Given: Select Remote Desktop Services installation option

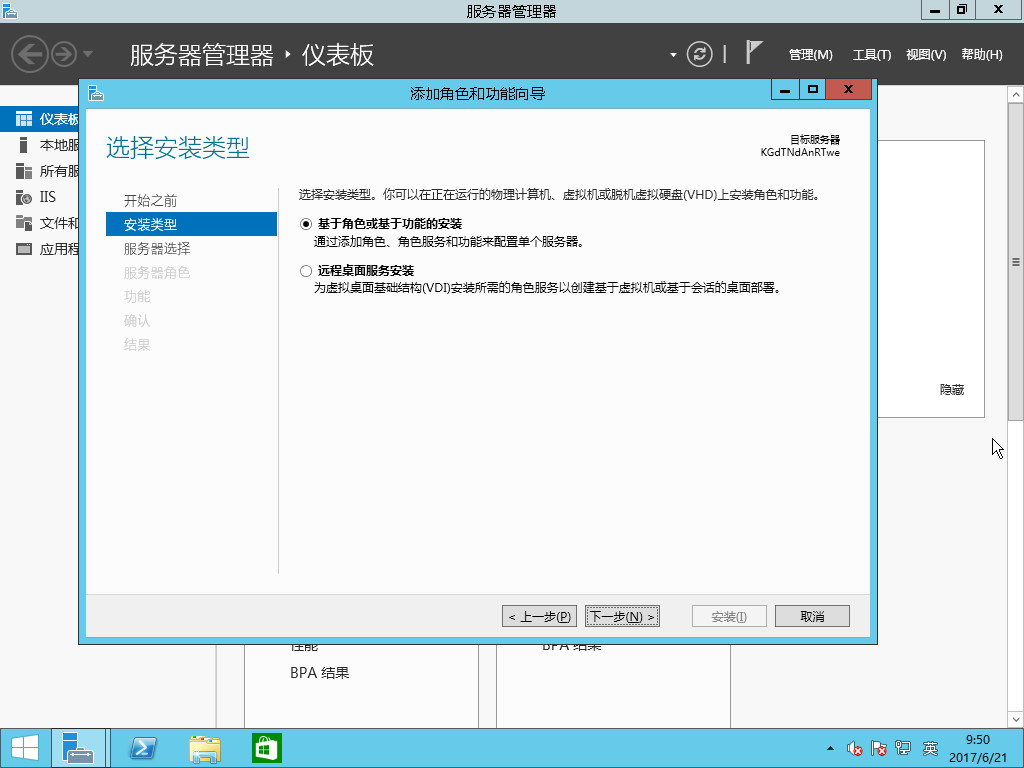Looking at the screenshot, I should pos(306,271).
